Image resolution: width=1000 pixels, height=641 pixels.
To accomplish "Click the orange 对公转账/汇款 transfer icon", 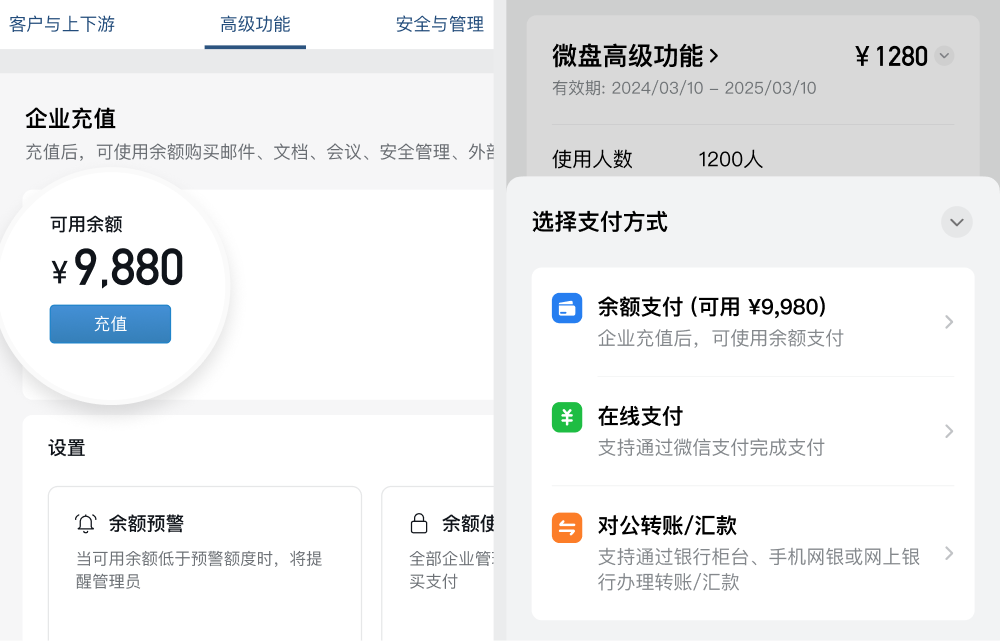I will (567, 527).
